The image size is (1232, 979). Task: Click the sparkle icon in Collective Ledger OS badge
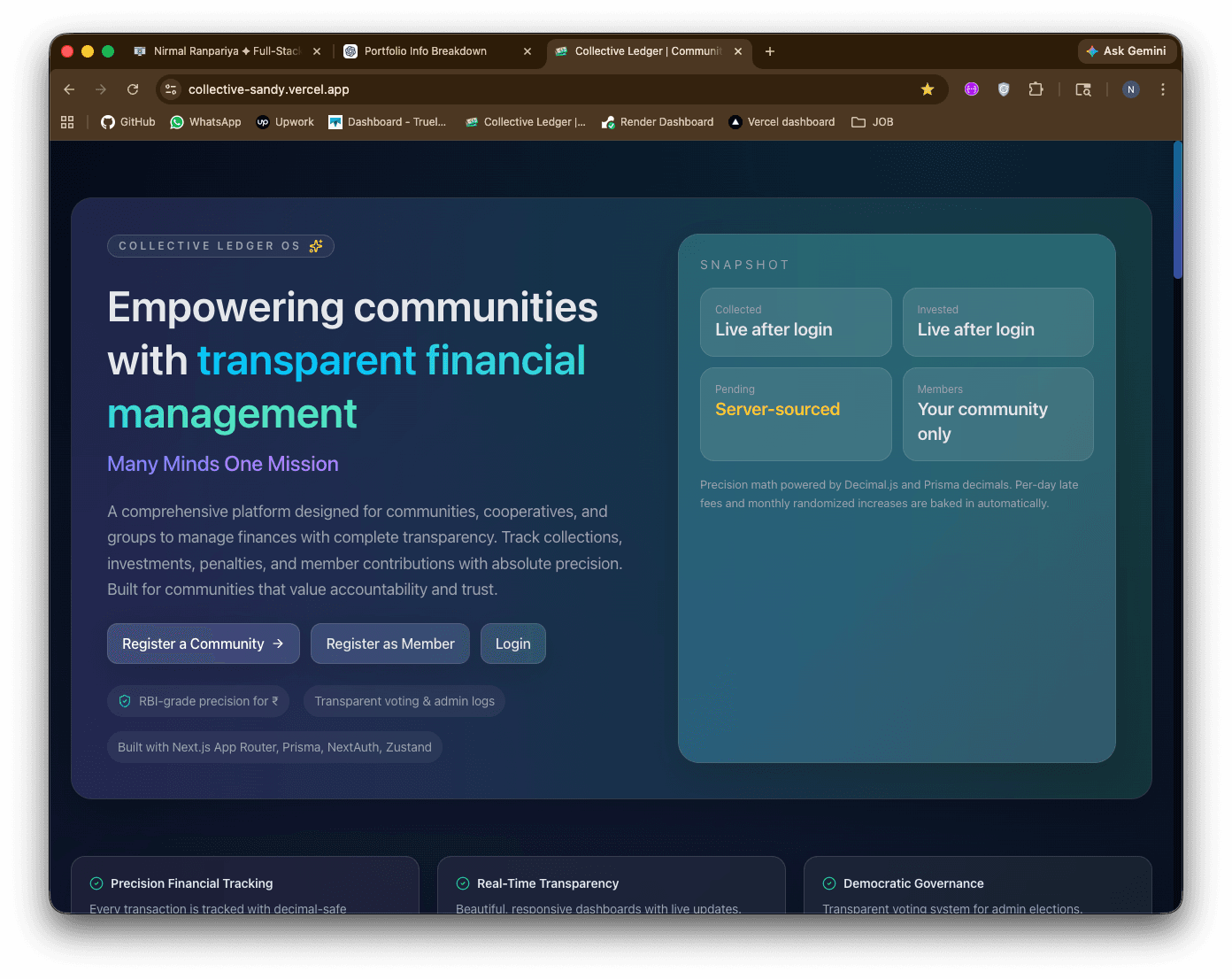pyautogui.click(x=316, y=246)
